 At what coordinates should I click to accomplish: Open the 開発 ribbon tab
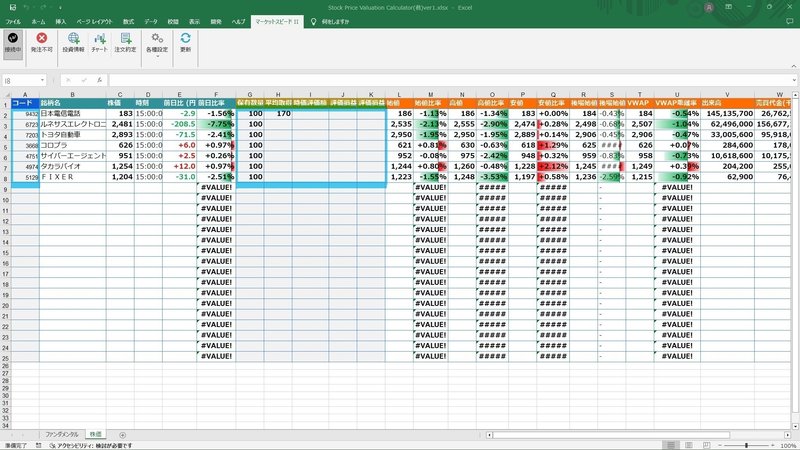[x=216, y=21]
